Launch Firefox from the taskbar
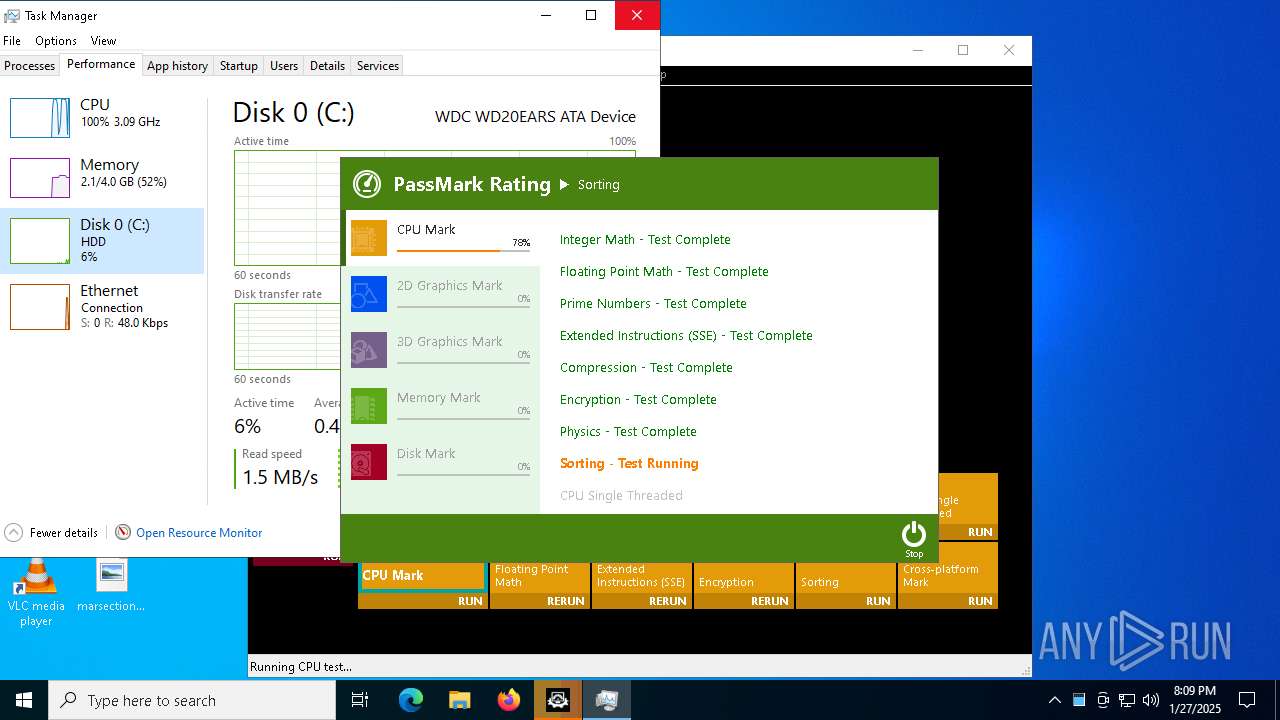1280x720 pixels. coord(509,700)
